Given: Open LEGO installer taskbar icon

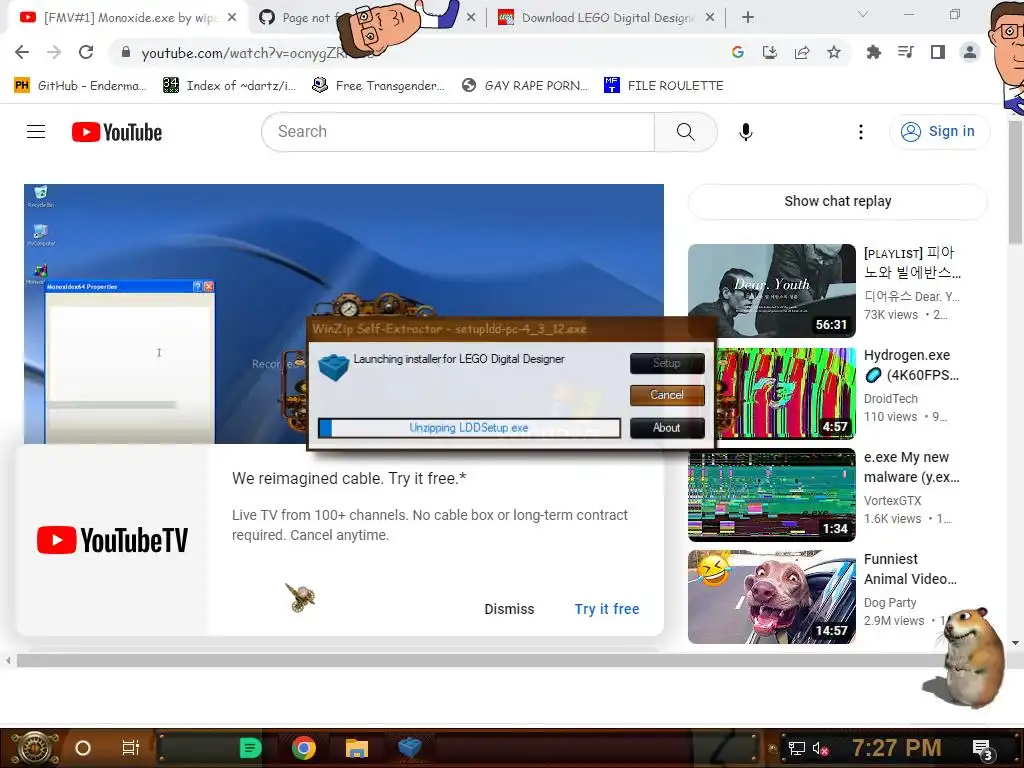Looking at the screenshot, I should tap(409, 746).
